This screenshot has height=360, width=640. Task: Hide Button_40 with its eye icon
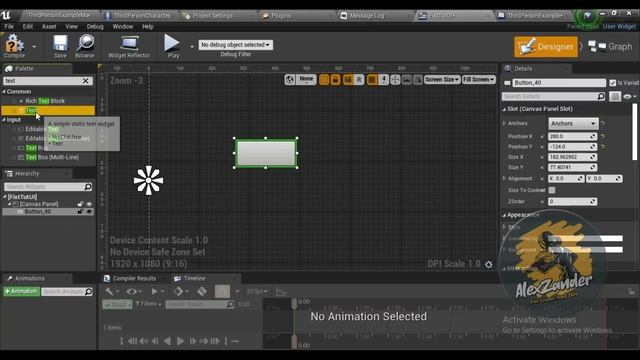pos(89,211)
